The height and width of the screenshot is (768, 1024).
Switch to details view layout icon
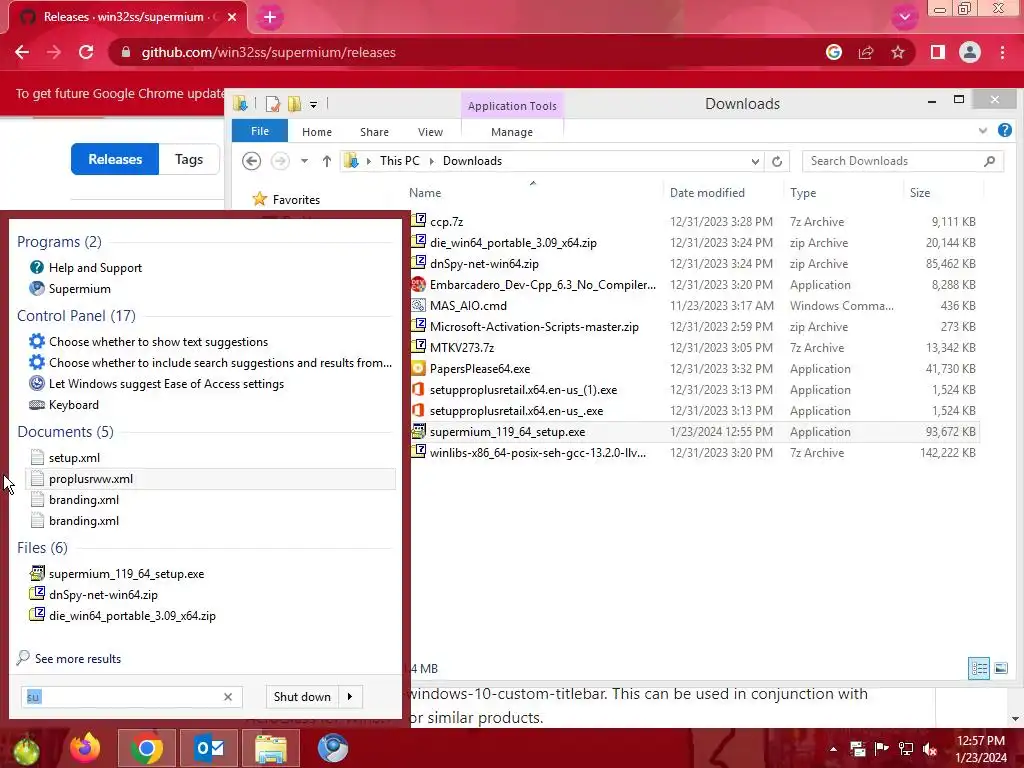pos(979,668)
